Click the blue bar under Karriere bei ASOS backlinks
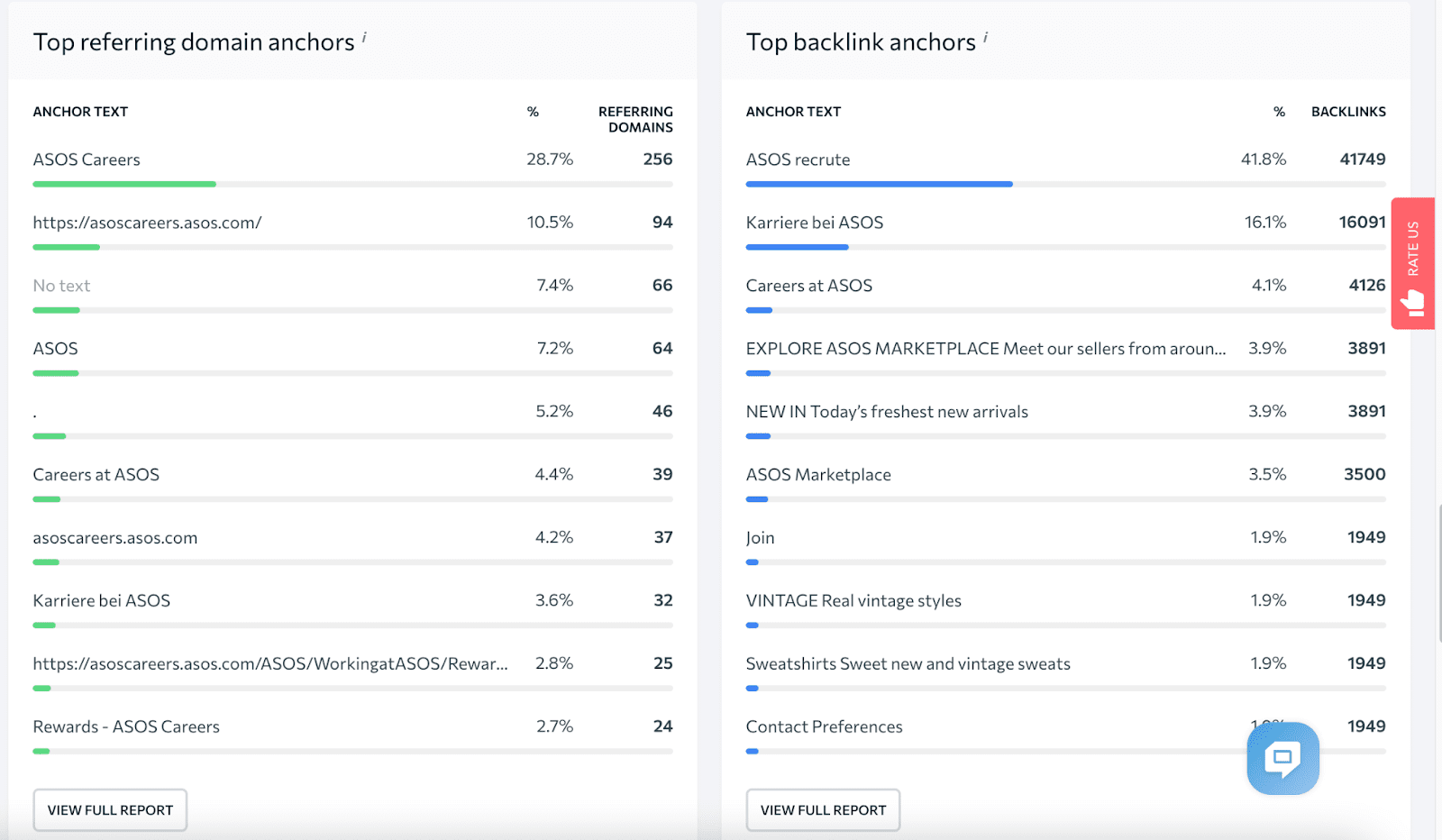The height and width of the screenshot is (840, 1442). (x=797, y=247)
